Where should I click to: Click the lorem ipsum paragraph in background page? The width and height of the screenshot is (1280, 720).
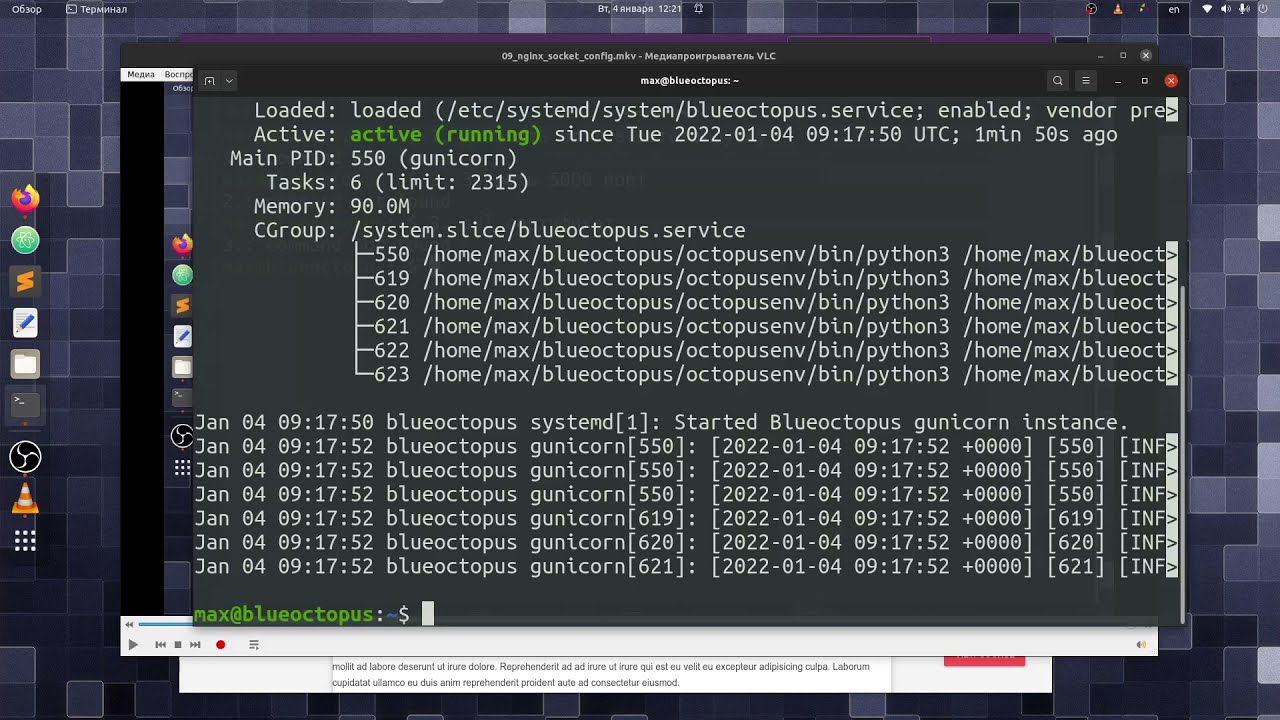pyautogui.click(x=601, y=674)
